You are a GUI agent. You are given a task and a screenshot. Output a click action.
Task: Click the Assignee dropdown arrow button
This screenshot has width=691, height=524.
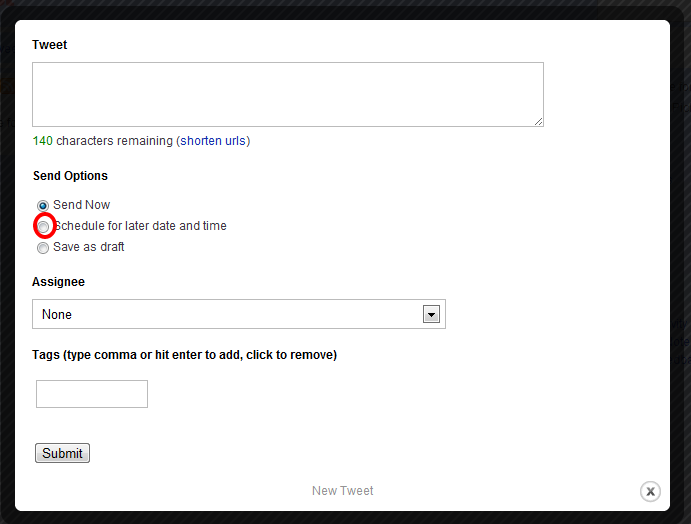[431, 314]
